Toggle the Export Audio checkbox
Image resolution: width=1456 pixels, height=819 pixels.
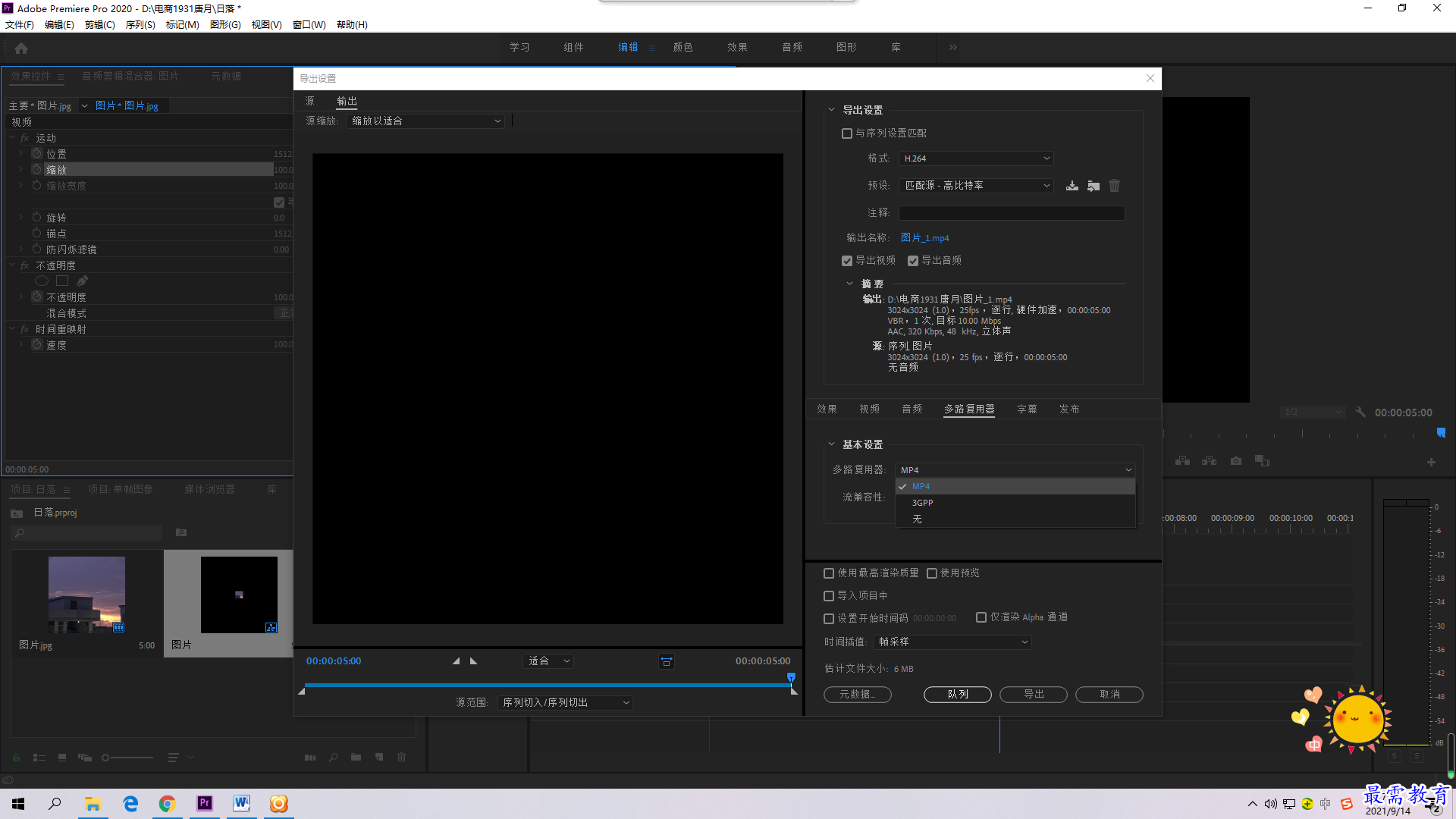pyautogui.click(x=912, y=261)
